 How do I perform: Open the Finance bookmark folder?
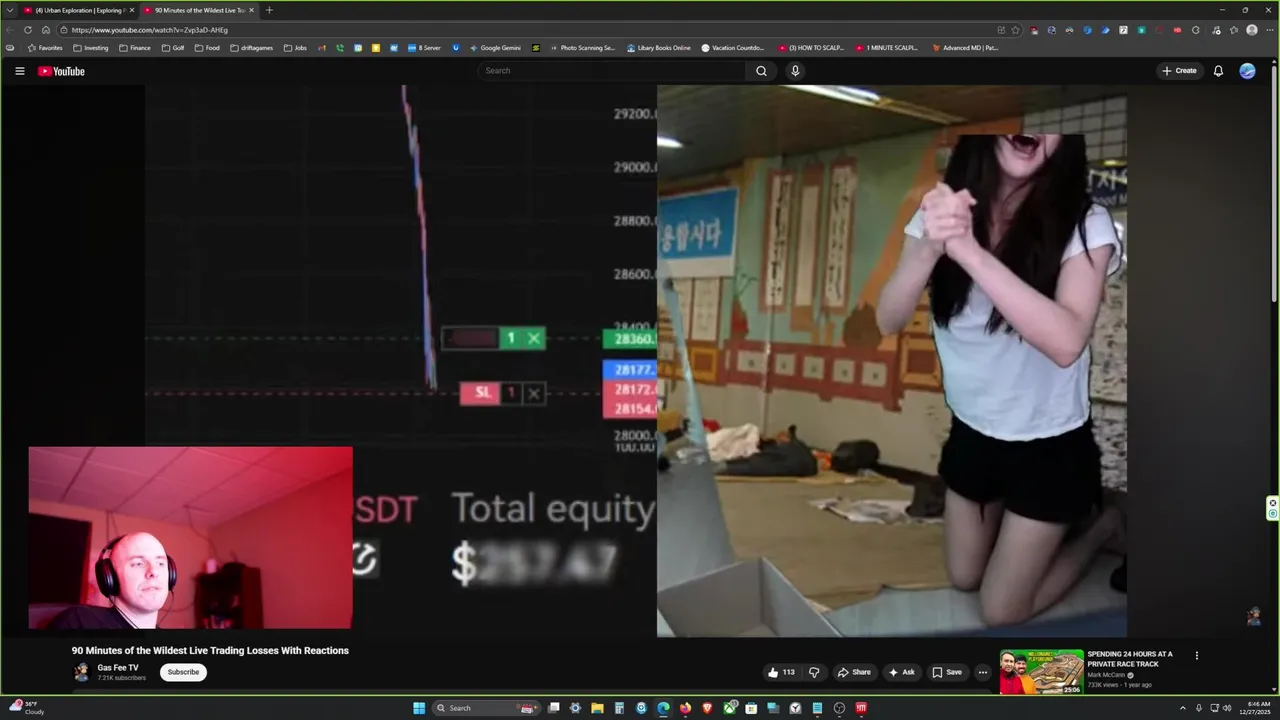coord(135,48)
